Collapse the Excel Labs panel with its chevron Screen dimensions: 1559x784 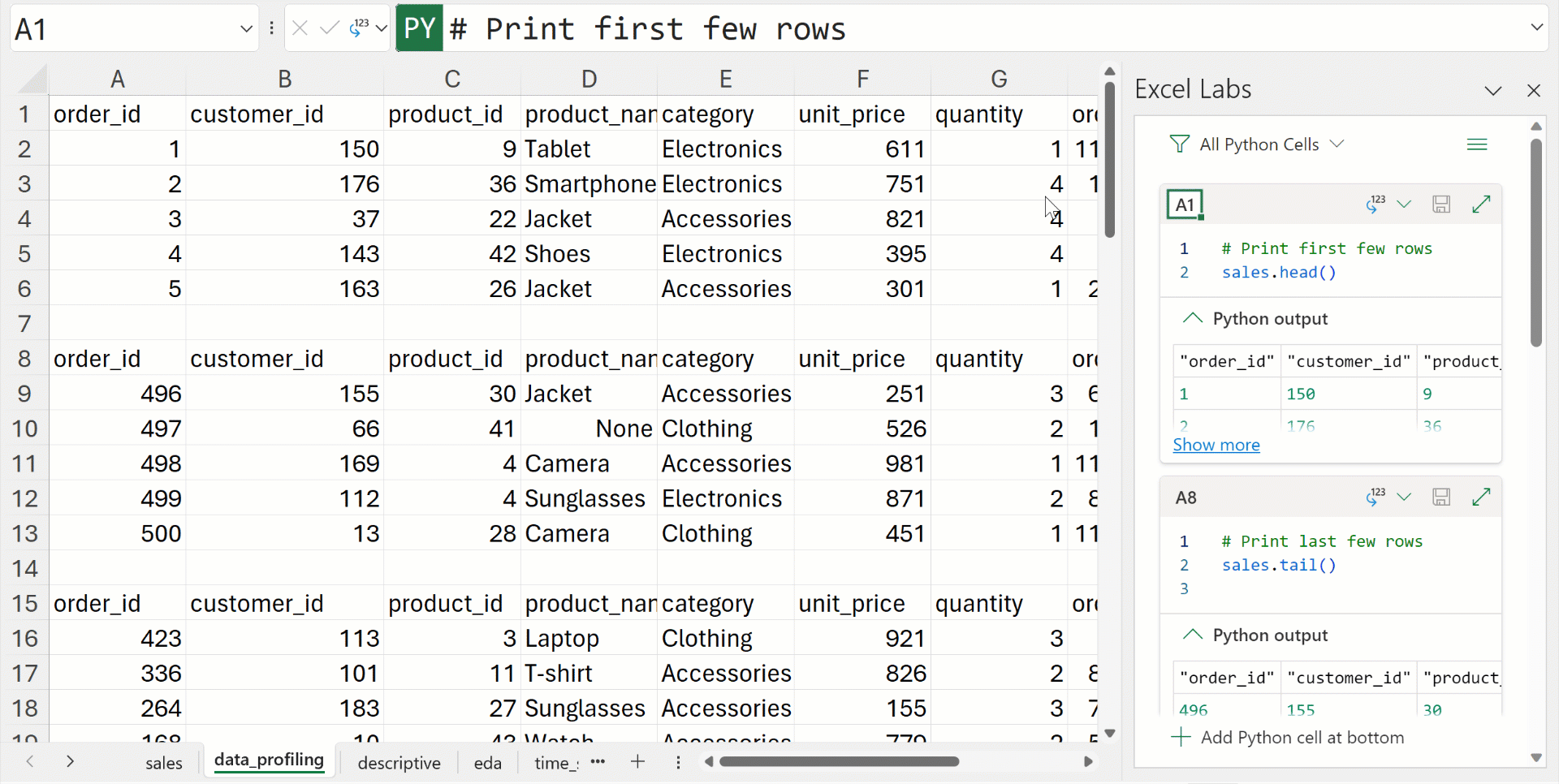(x=1492, y=90)
